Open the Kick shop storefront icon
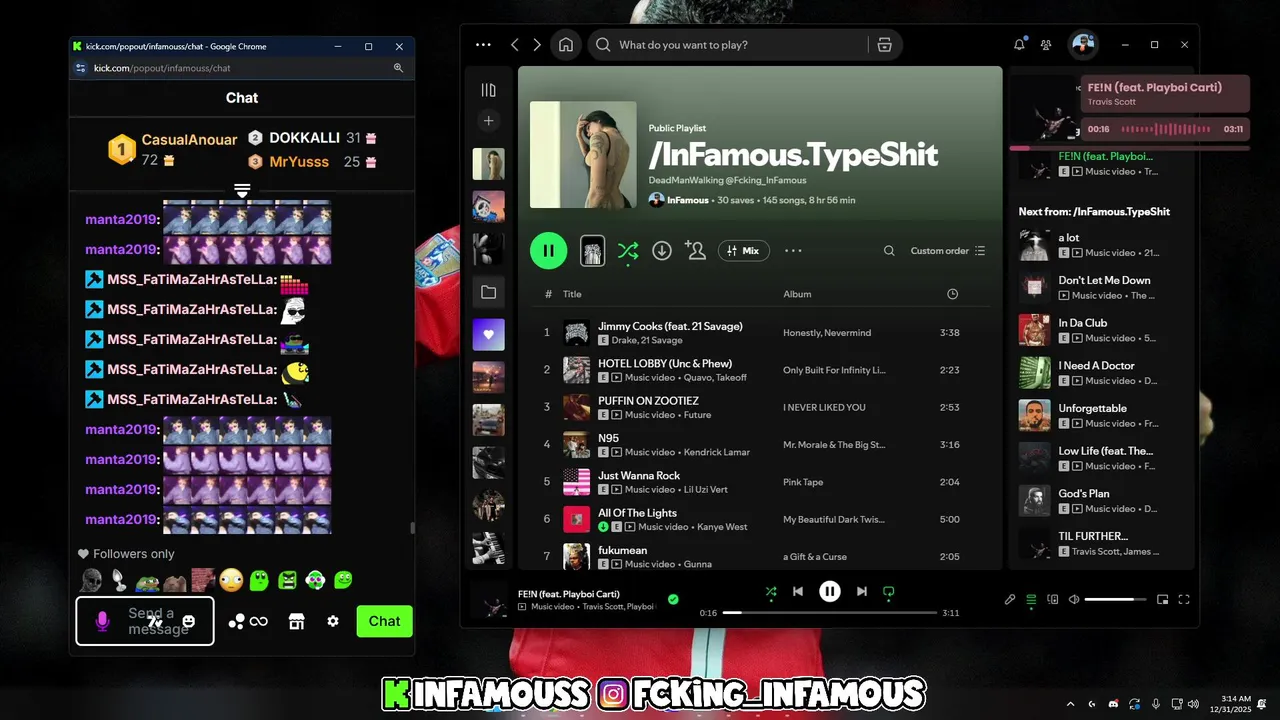1280x720 pixels. click(x=296, y=621)
